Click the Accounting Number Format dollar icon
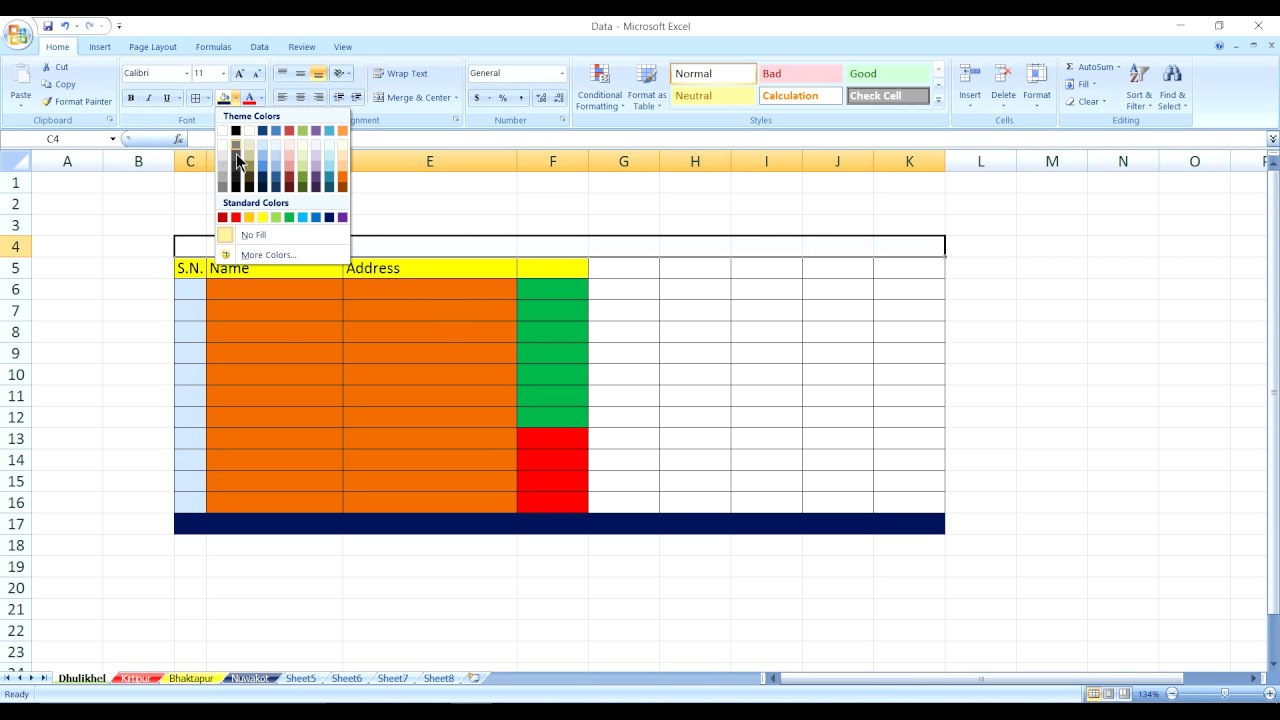1280x720 pixels. [477, 98]
